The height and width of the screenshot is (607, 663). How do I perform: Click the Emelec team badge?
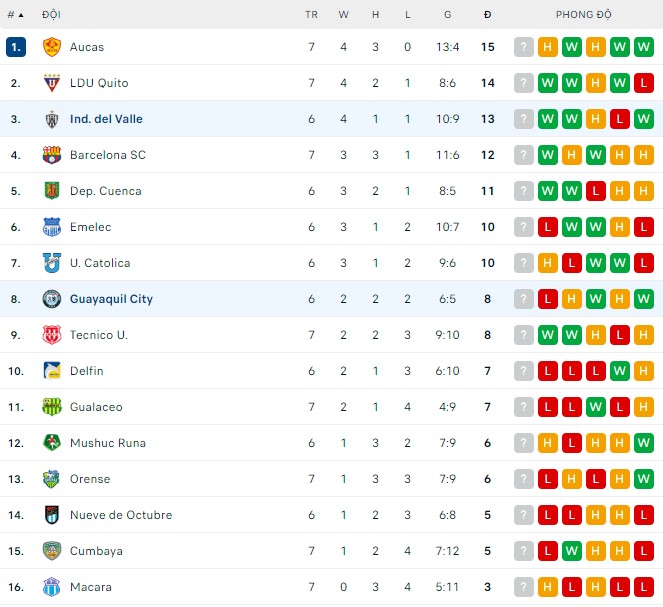[52, 227]
